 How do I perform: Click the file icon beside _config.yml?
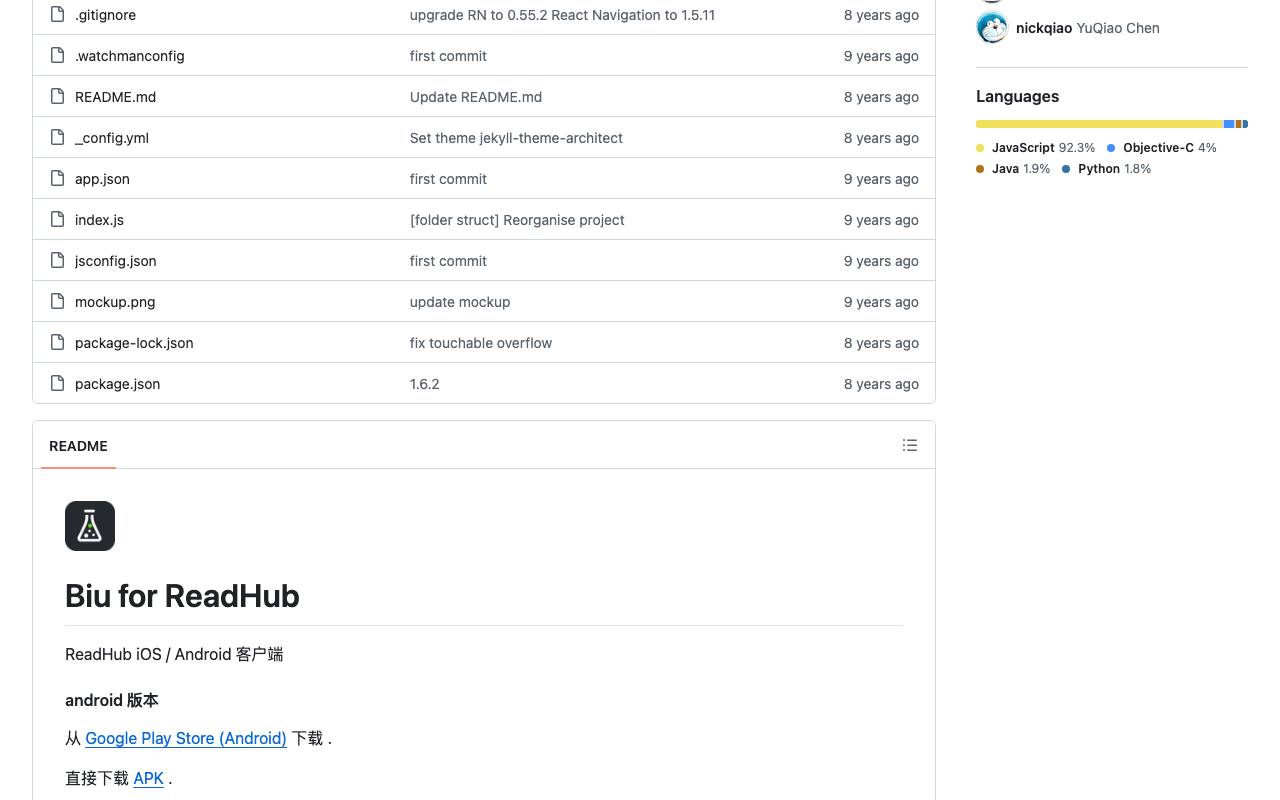point(58,138)
